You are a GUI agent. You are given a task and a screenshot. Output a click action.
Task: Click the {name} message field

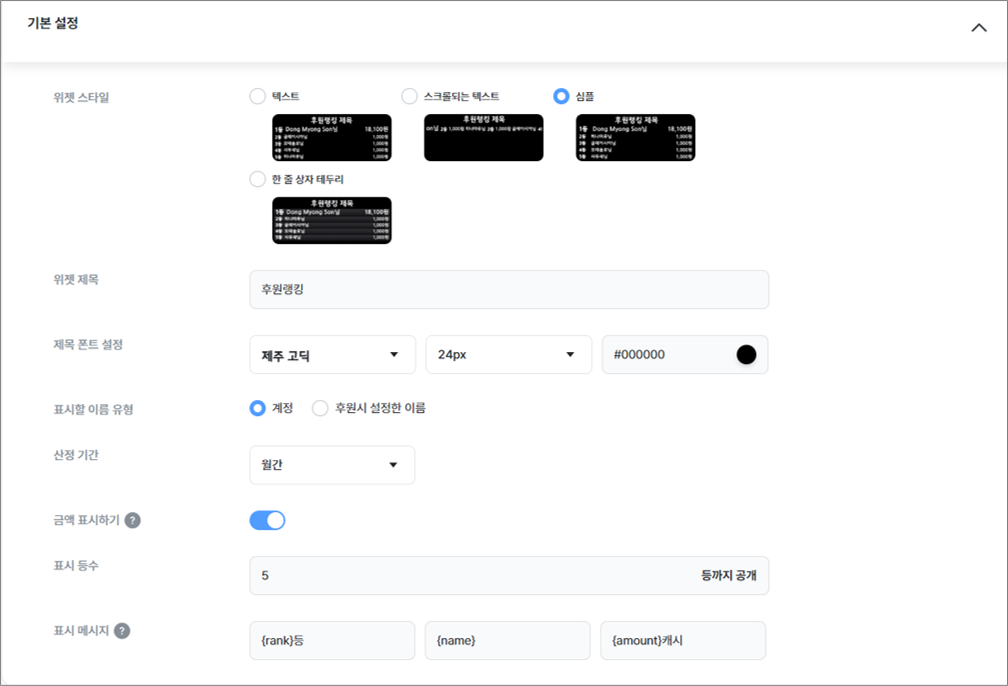tap(507, 640)
